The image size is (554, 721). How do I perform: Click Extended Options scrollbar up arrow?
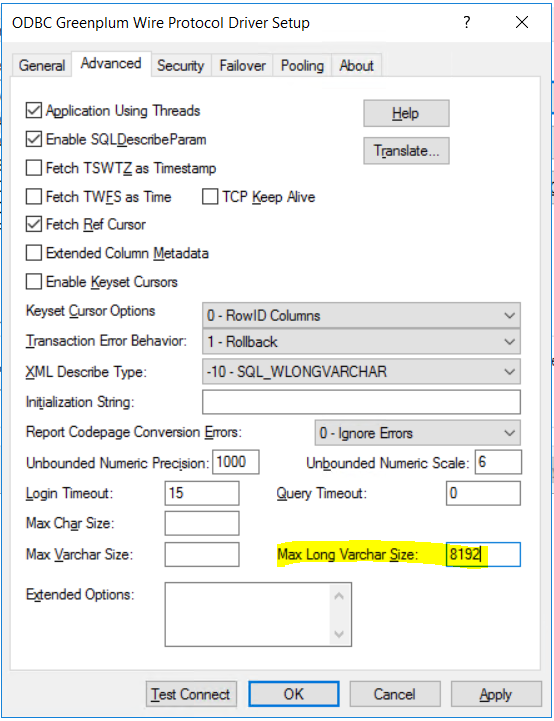(x=339, y=596)
